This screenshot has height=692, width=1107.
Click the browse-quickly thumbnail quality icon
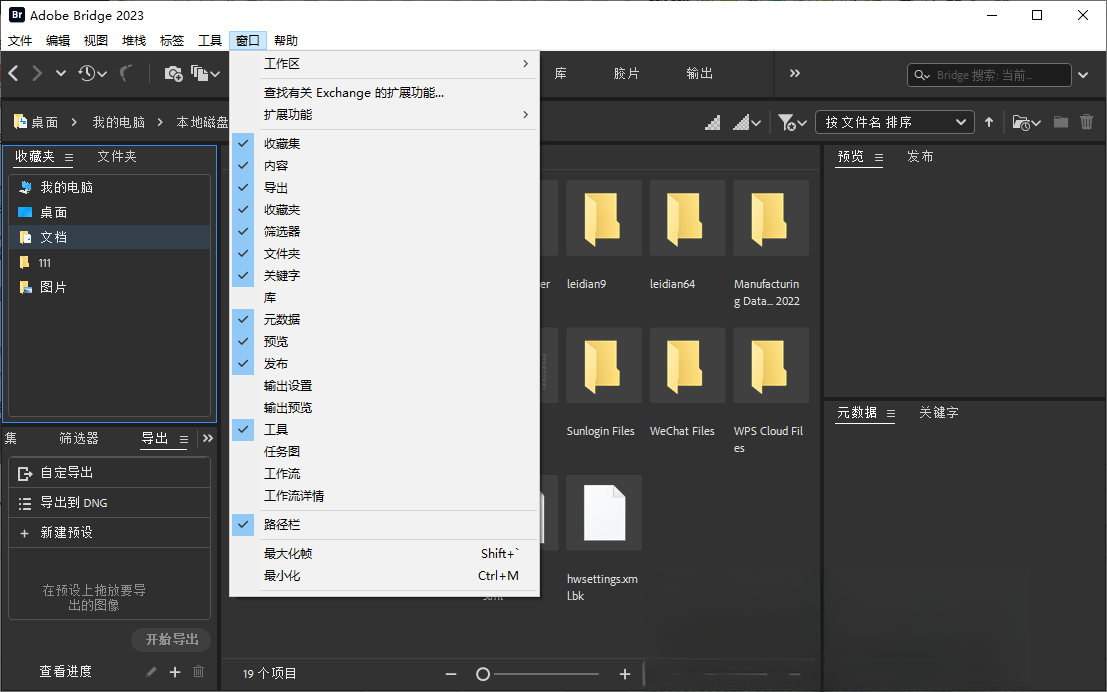point(713,123)
